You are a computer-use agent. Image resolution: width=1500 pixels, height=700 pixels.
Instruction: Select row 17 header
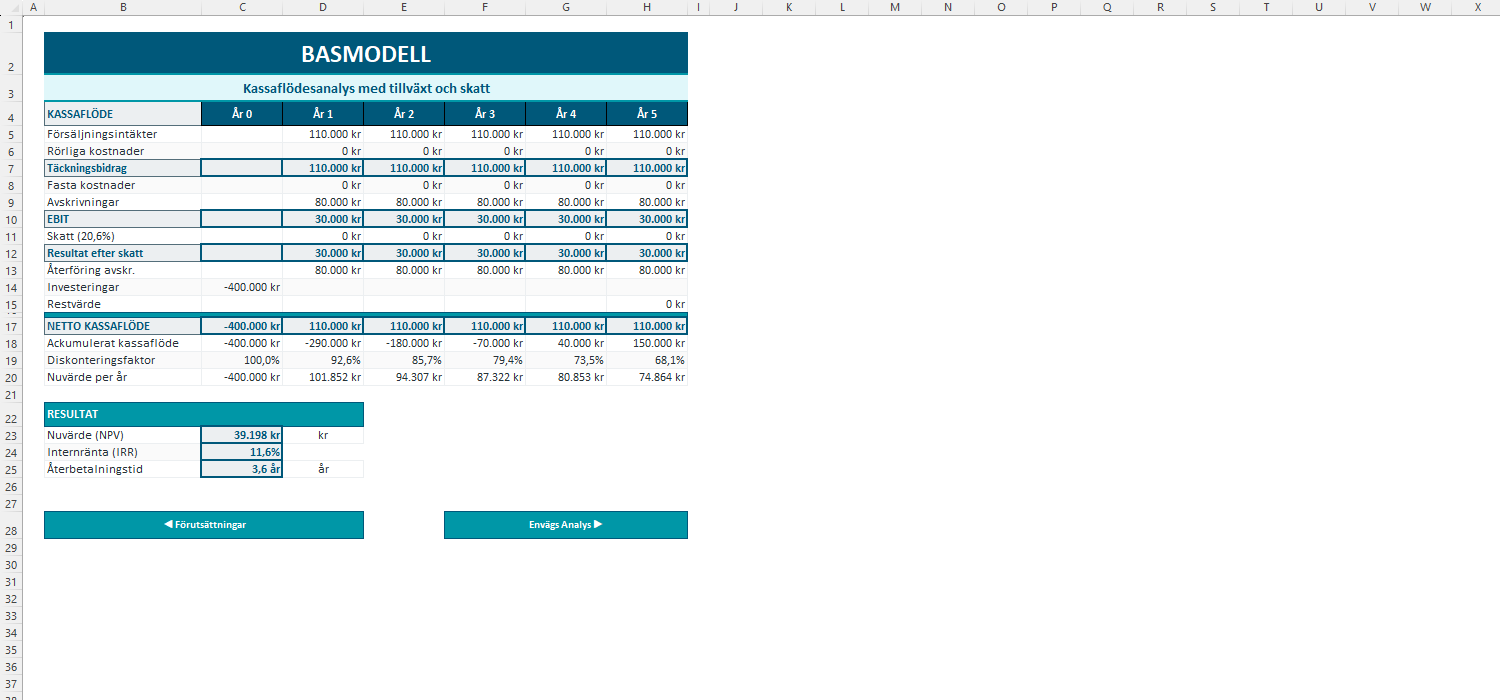click(10, 326)
